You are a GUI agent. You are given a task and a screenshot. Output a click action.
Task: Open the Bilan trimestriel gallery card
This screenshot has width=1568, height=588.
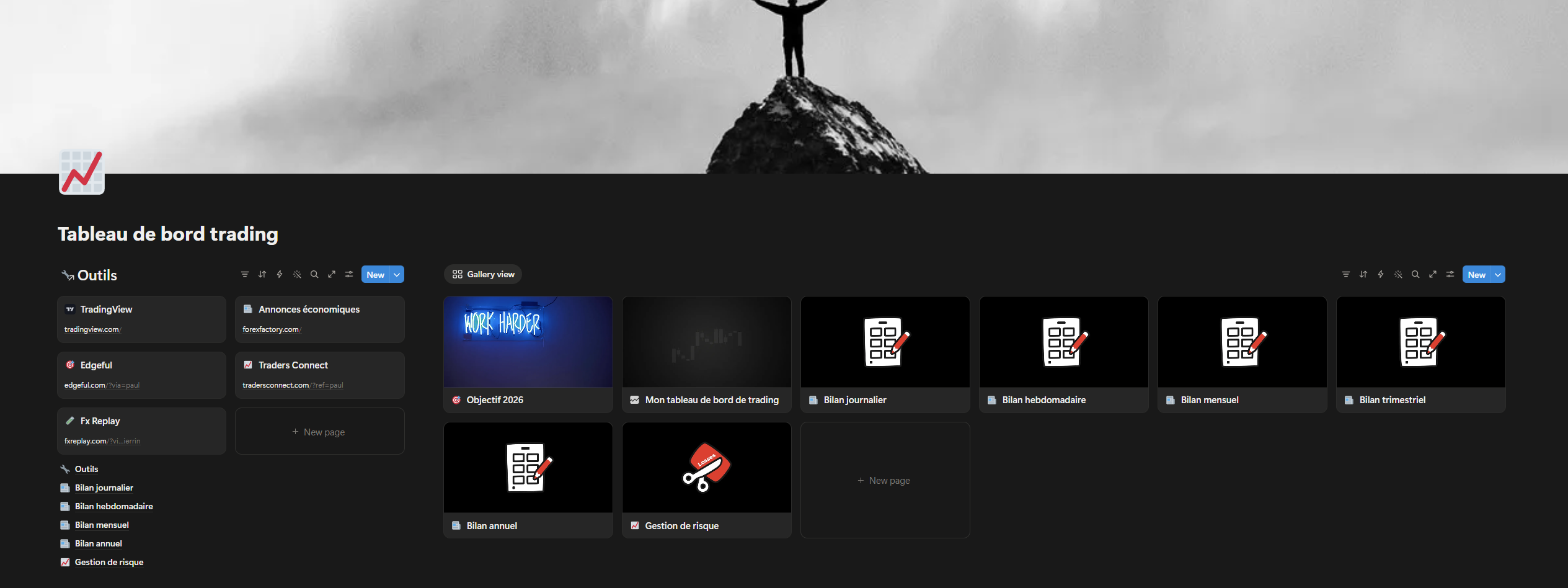1421,354
